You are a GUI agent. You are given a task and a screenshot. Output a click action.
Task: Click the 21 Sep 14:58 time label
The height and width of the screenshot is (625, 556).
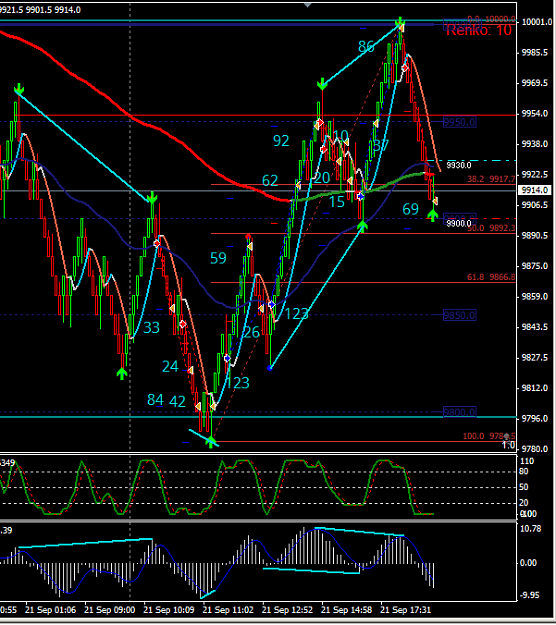[346, 610]
